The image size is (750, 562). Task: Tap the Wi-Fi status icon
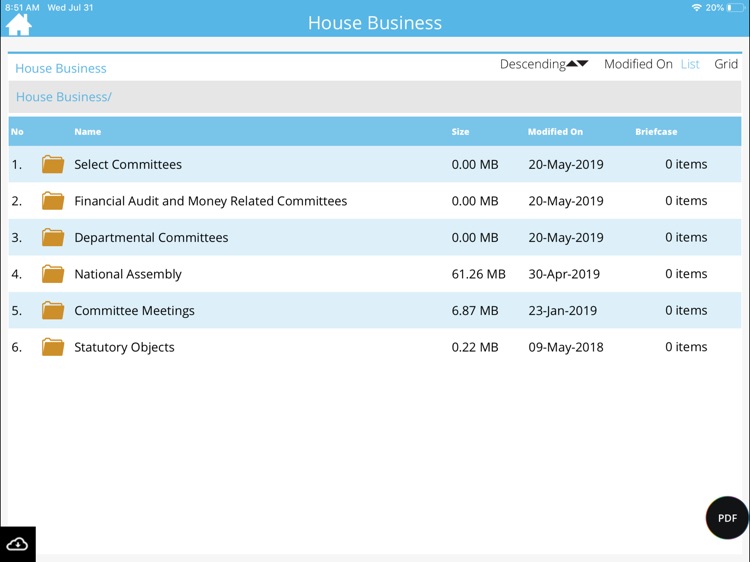coord(696,8)
